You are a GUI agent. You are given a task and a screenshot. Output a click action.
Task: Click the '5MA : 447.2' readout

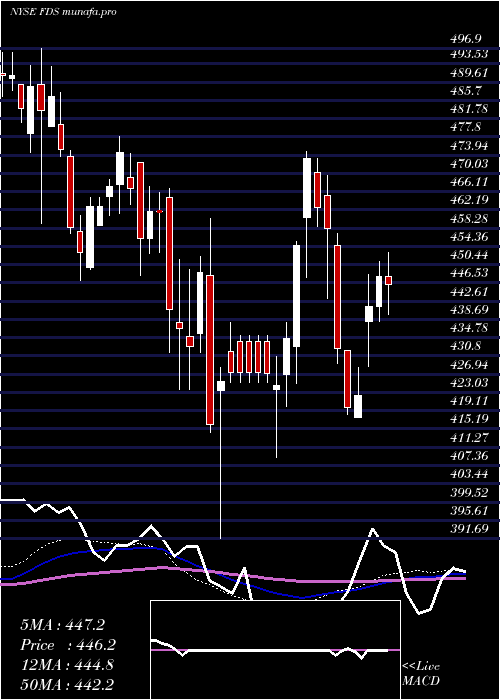point(62,625)
